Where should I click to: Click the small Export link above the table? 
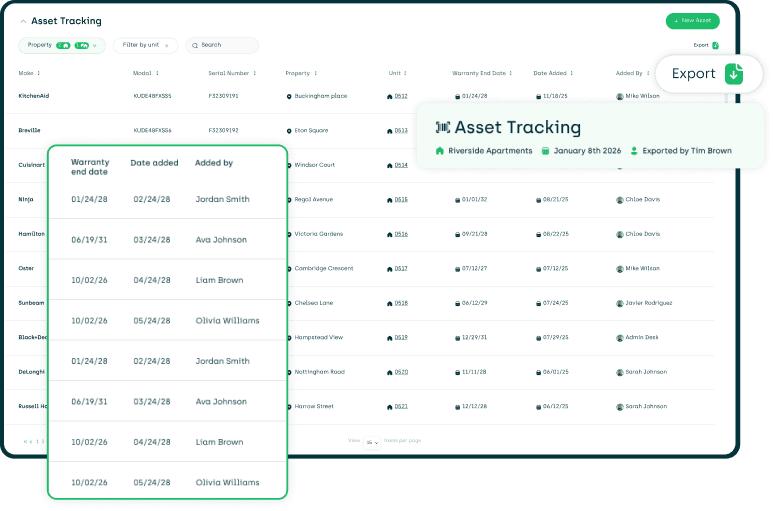click(x=706, y=45)
